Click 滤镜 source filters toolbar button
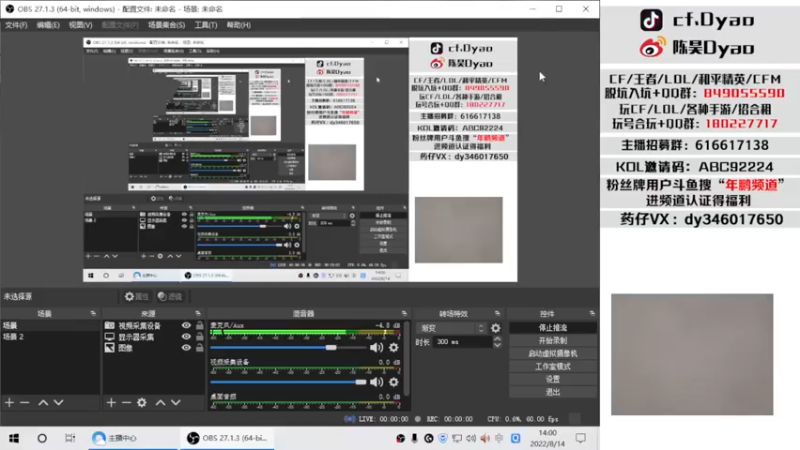 click(x=170, y=296)
